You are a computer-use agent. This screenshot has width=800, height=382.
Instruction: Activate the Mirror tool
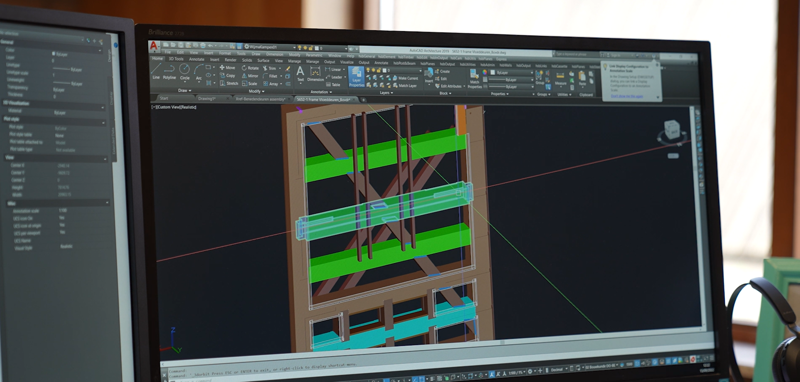point(250,75)
